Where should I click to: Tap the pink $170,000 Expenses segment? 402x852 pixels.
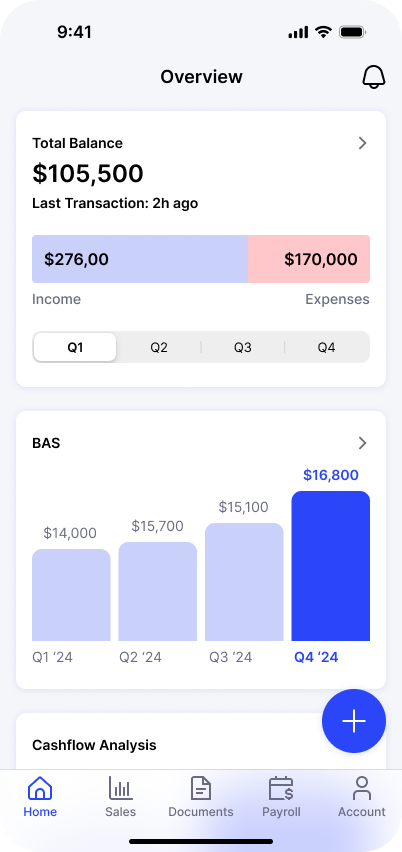point(309,259)
